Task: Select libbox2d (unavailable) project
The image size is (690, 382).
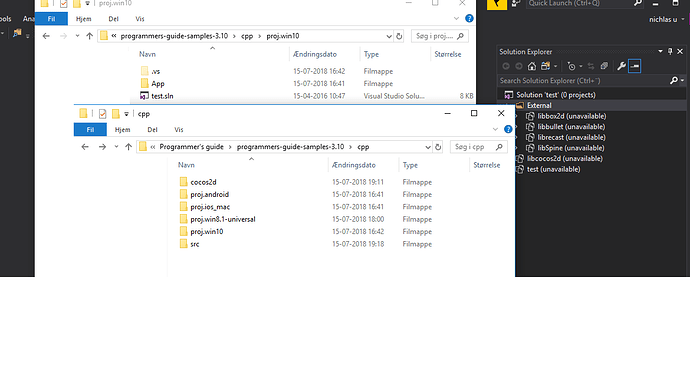Action: click(x=572, y=116)
